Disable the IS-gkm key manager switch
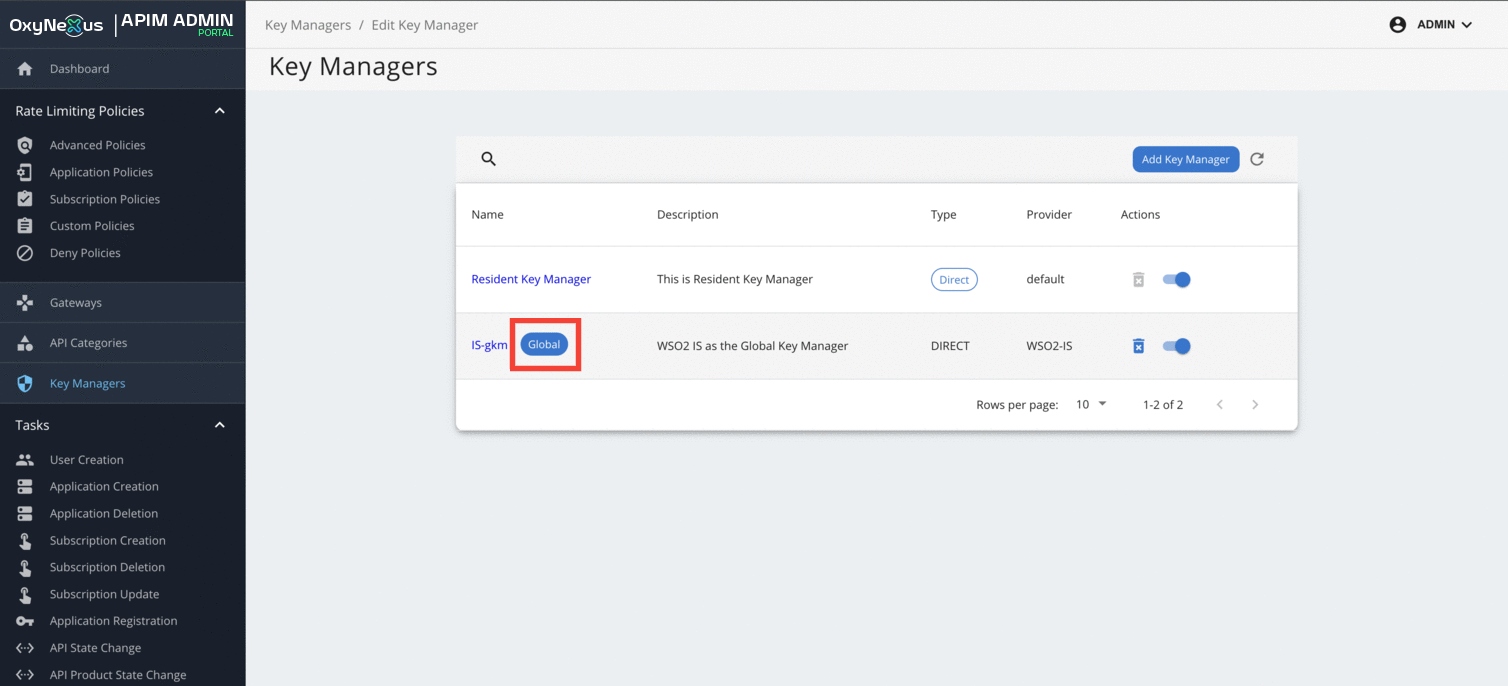This screenshot has width=1508, height=686. coord(1177,346)
